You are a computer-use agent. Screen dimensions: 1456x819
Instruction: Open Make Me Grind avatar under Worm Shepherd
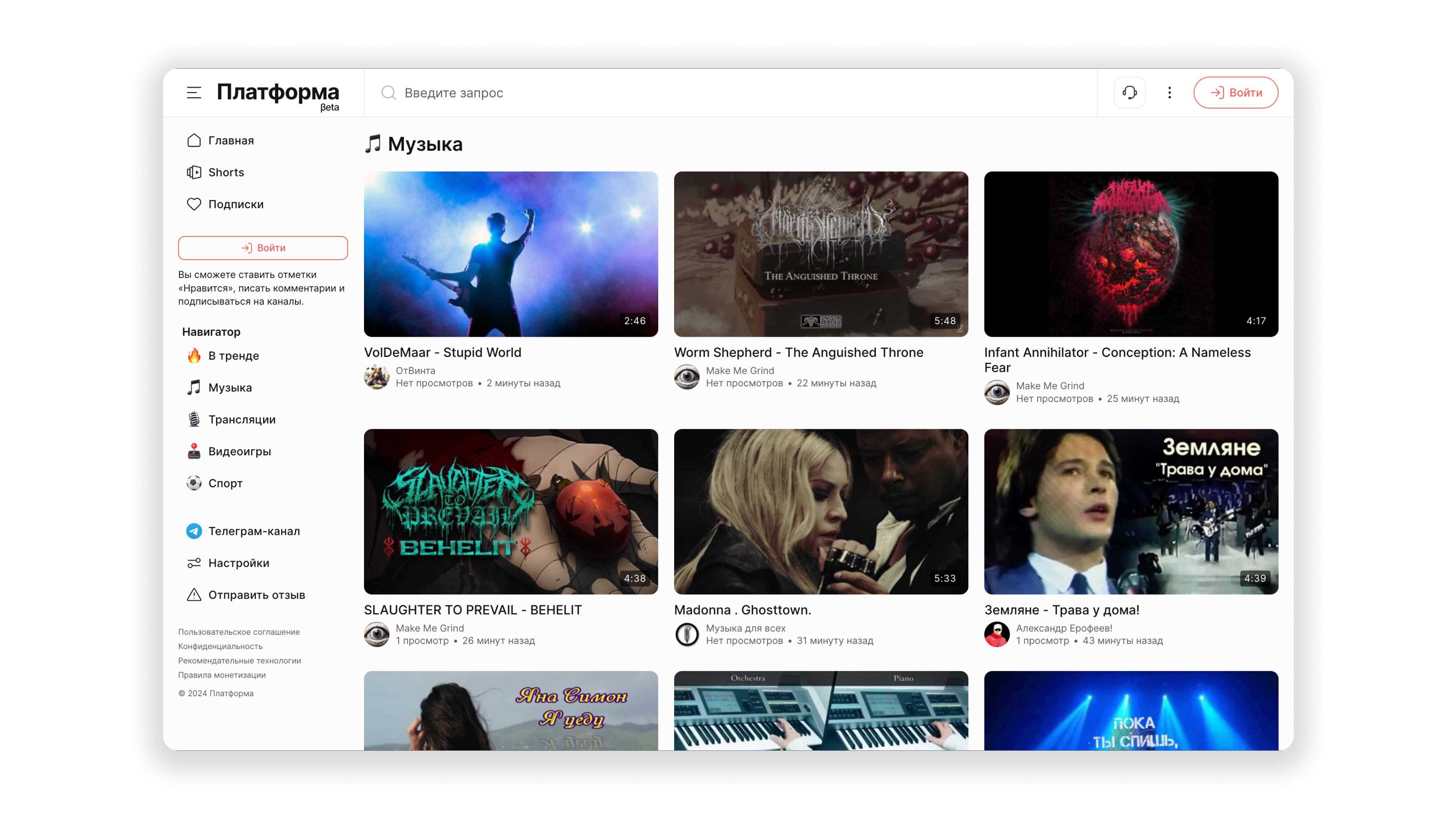(687, 377)
